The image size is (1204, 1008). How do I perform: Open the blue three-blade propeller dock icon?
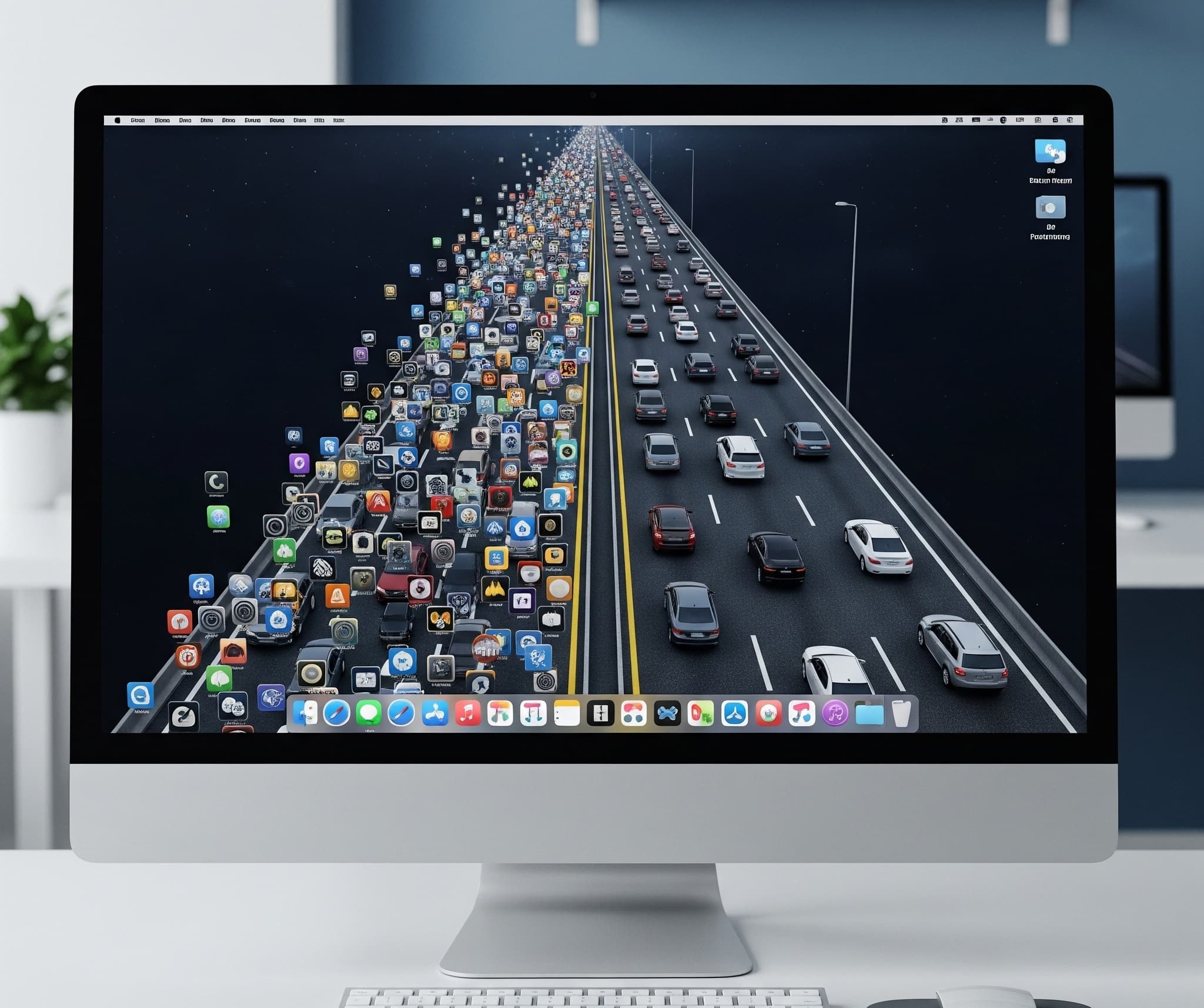coord(435,713)
